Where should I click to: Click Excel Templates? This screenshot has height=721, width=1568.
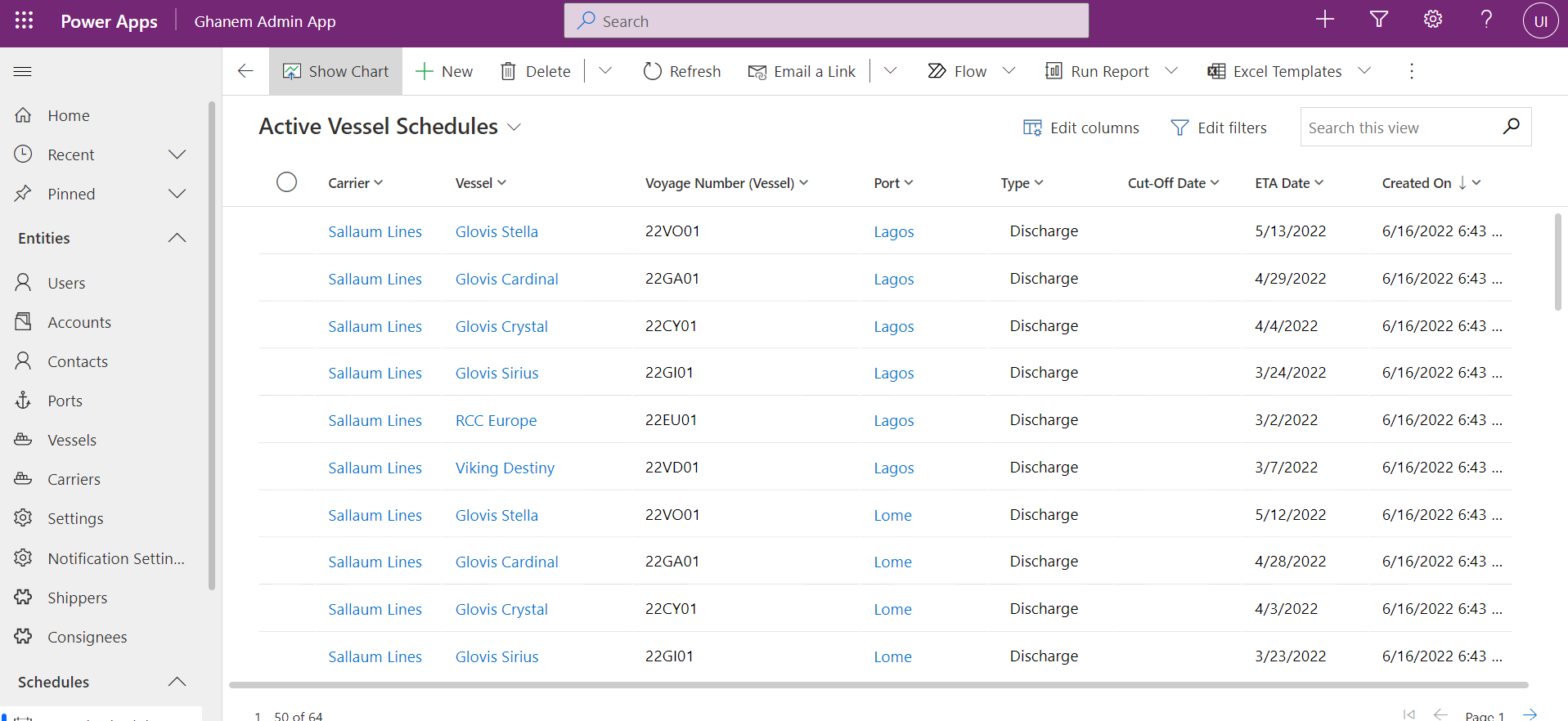coord(1274,71)
